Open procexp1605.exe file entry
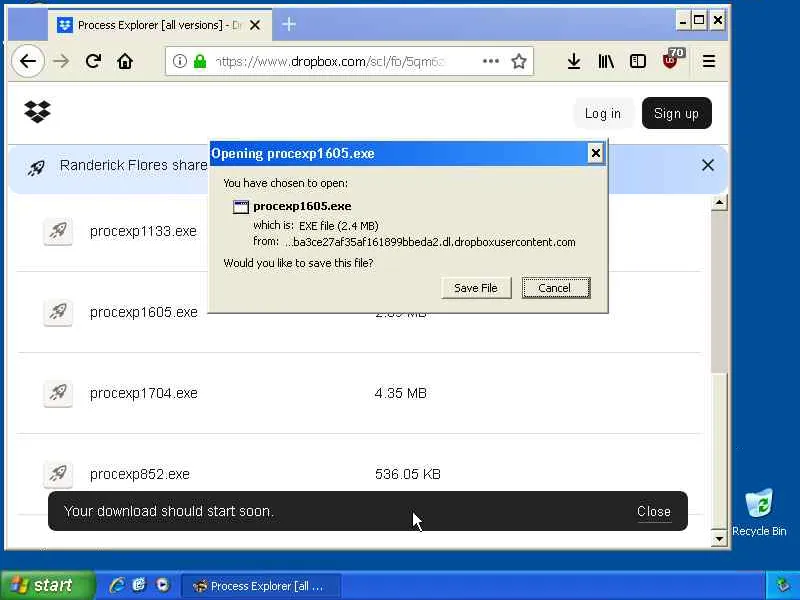Viewport: 800px width, 600px height. [x=144, y=312]
